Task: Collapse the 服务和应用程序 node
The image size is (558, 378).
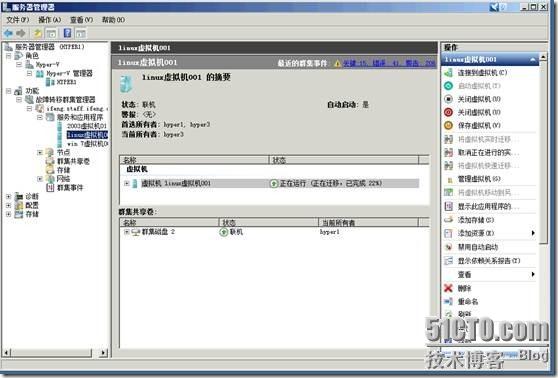Action: [x=40, y=117]
